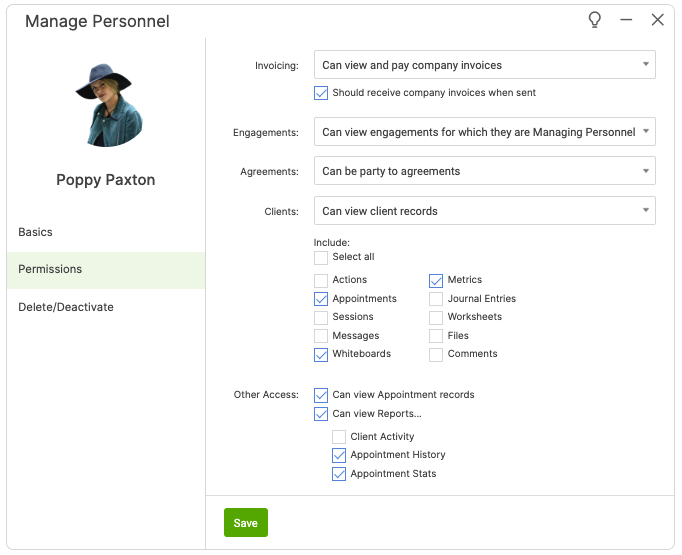682x555 pixels.
Task: Close the Manage Personnel dialog
Action: tap(657, 20)
